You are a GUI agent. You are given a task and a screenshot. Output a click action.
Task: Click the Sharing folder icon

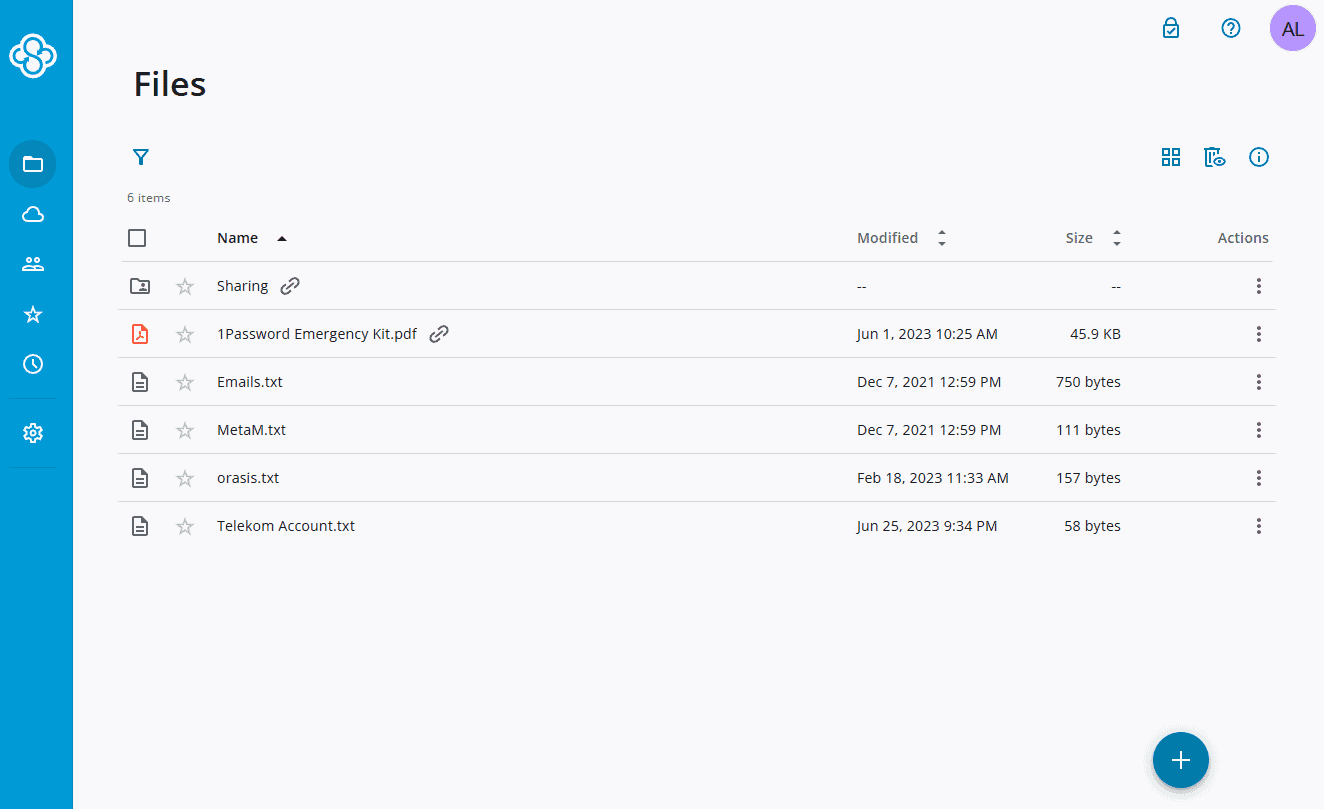pyautogui.click(x=140, y=286)
